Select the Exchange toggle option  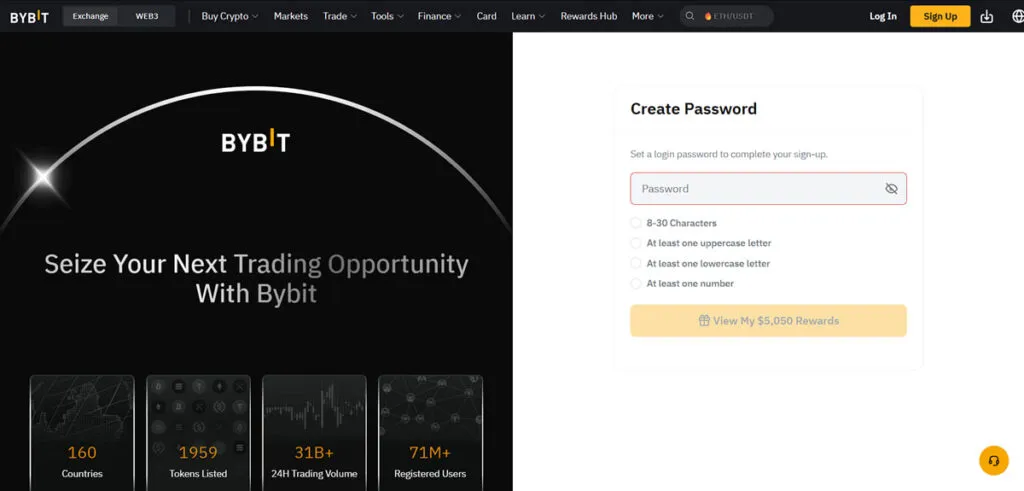[90, 16]
